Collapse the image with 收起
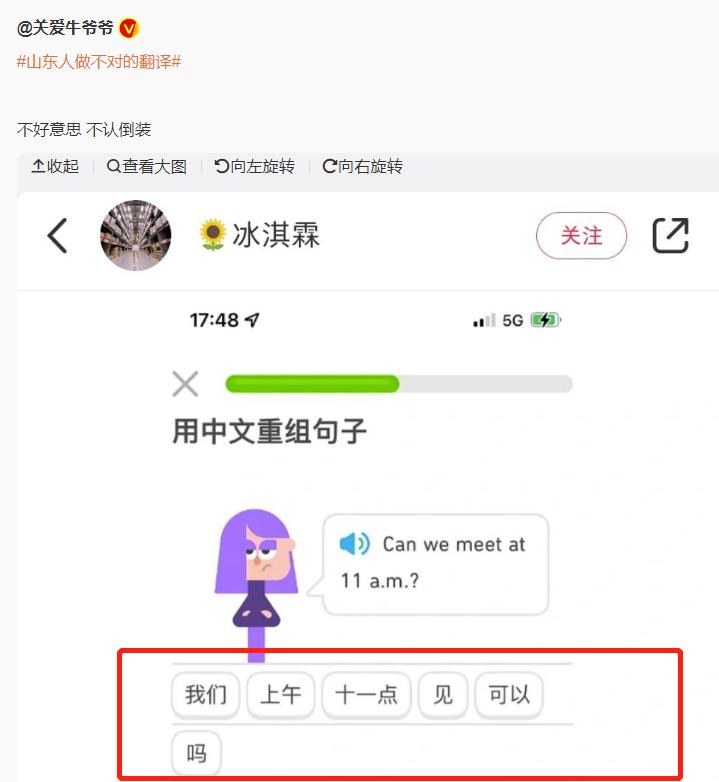The height and width of the screenshot is (782, 719). click(x=55, y=166)
